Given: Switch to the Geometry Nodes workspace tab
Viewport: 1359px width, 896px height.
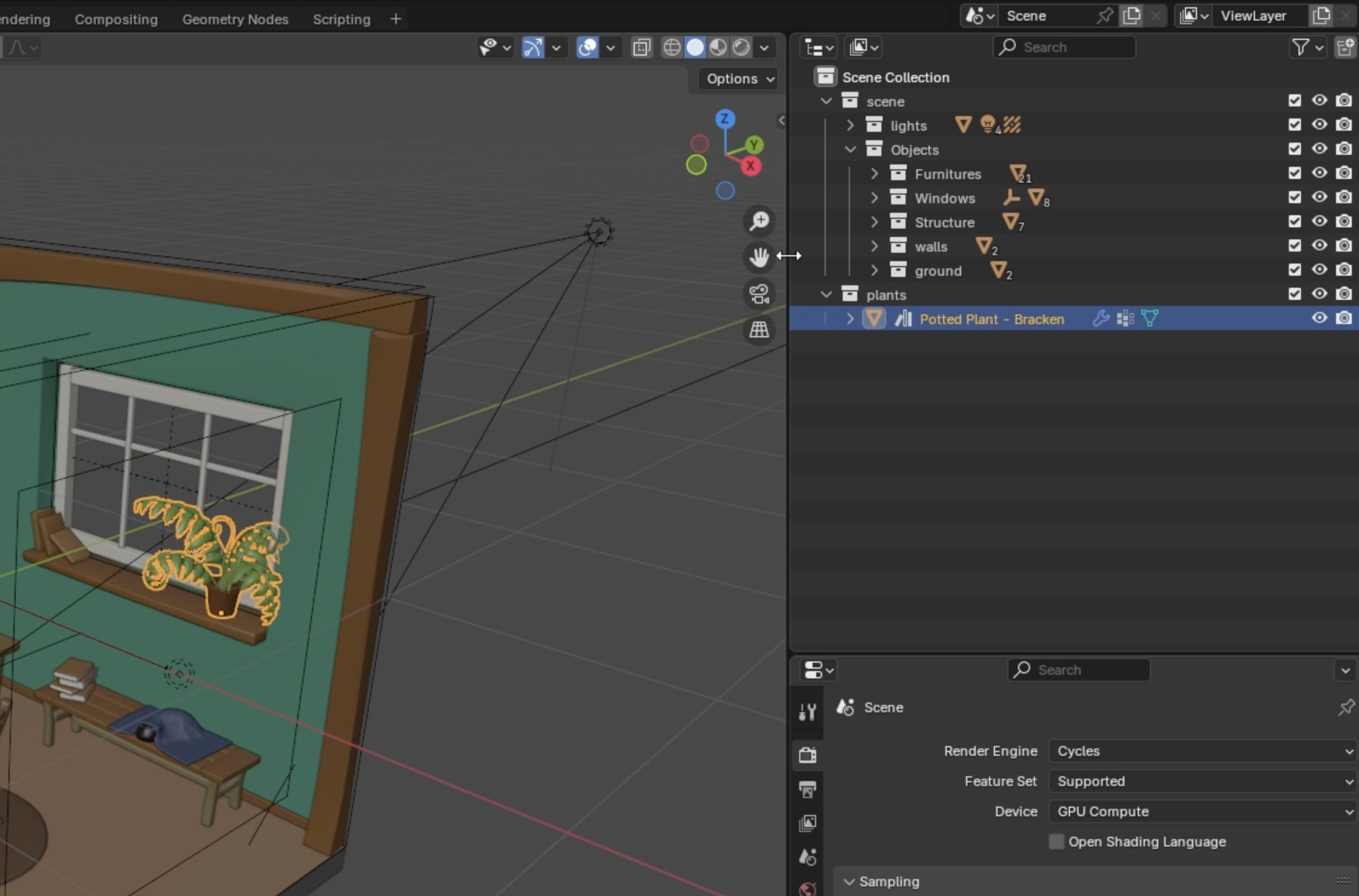Looking at the screenshot, I should 235,19.
